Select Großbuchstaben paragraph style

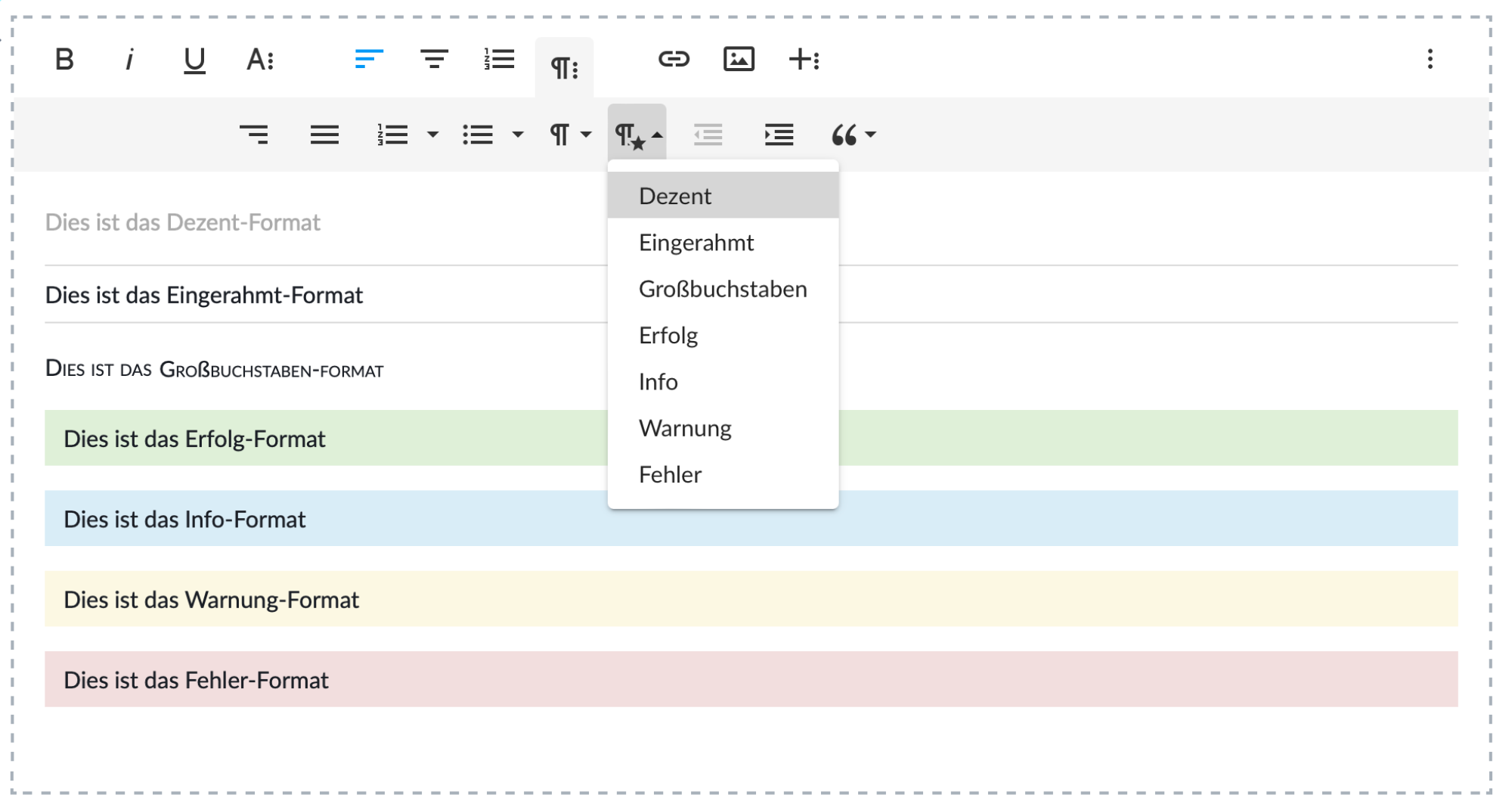pyautogui.click(x=723, y=289)
